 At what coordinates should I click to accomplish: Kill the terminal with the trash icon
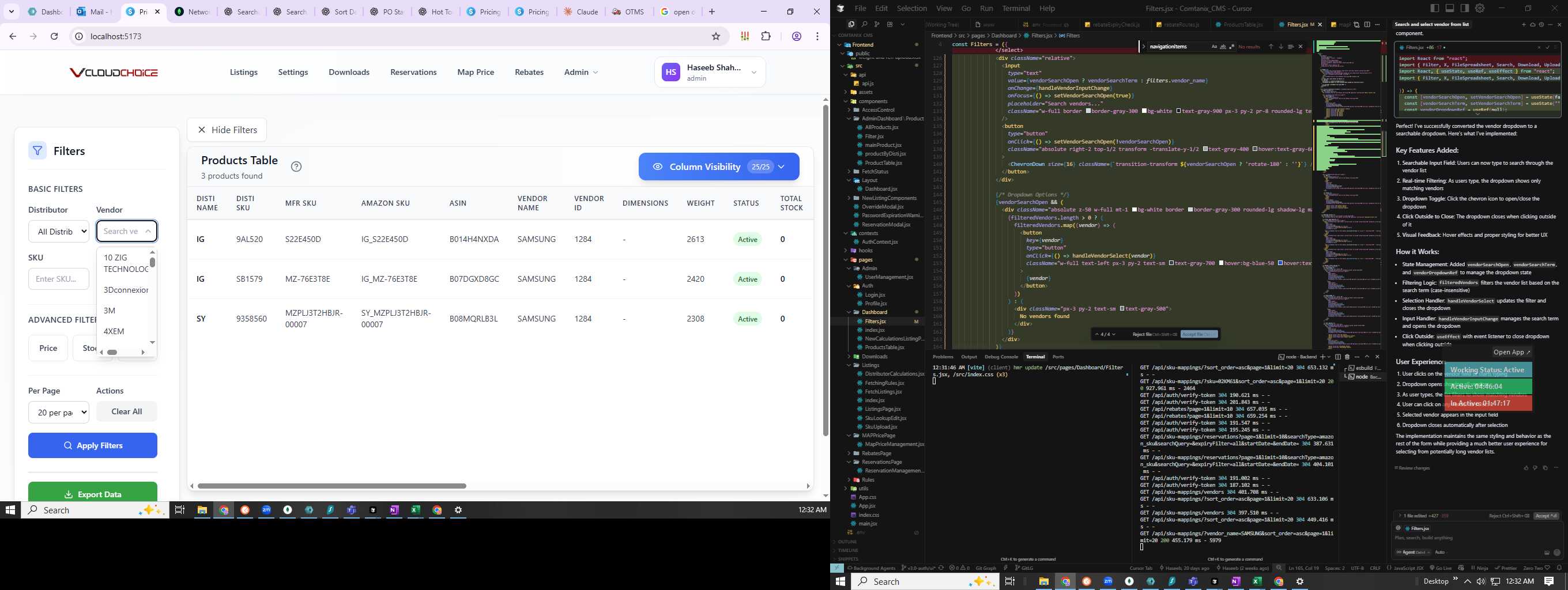1347,357
